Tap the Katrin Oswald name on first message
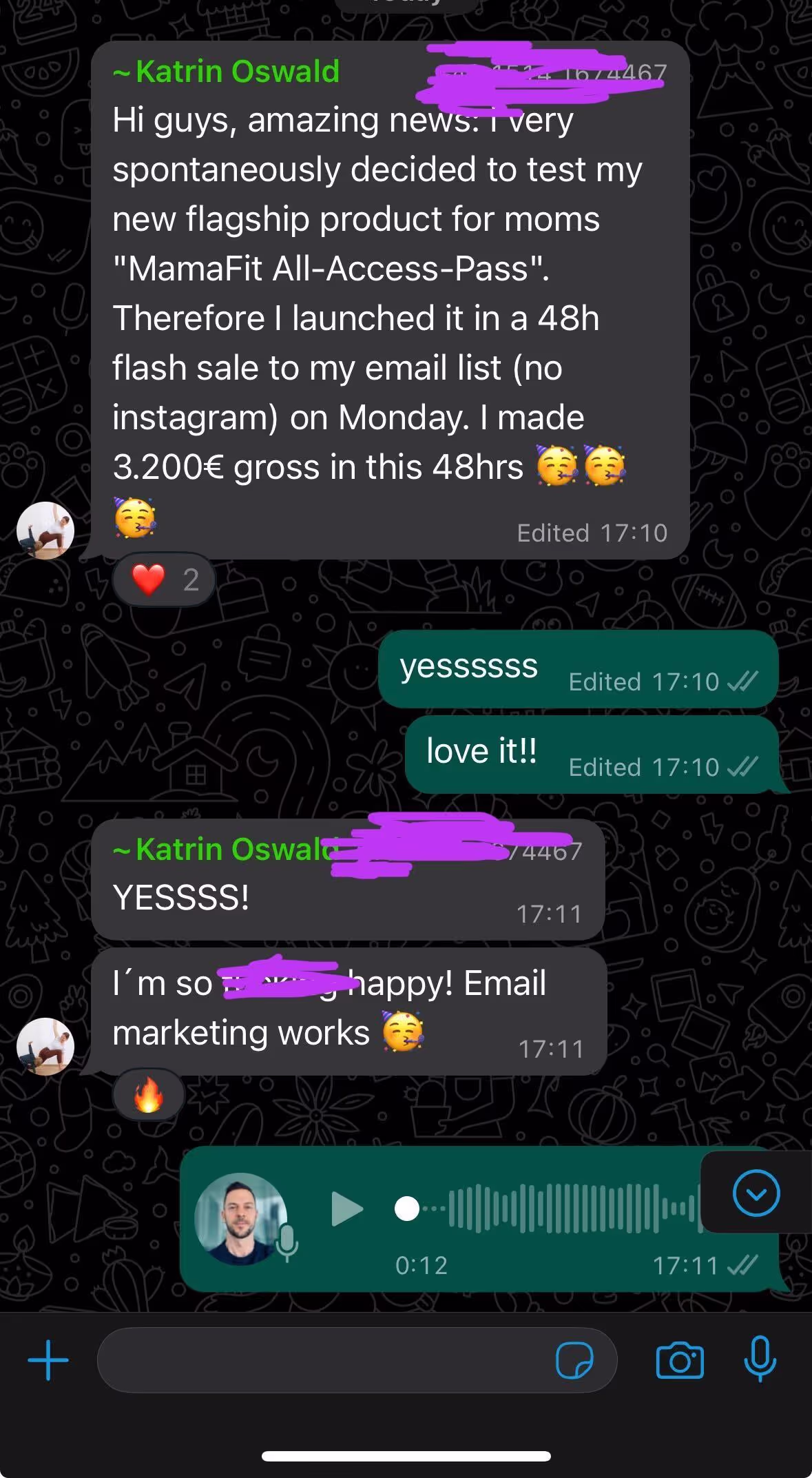 pos(227,72)
